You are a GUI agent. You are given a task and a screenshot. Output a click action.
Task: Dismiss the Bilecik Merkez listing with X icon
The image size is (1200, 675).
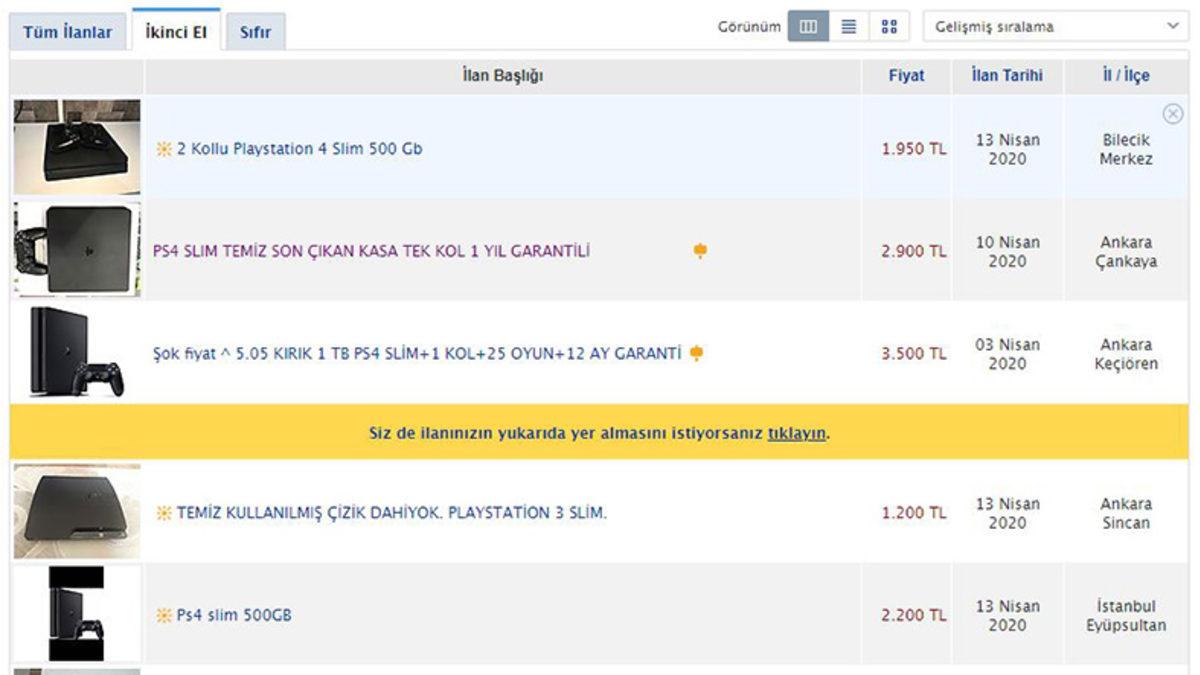[x=1173, y=114]
